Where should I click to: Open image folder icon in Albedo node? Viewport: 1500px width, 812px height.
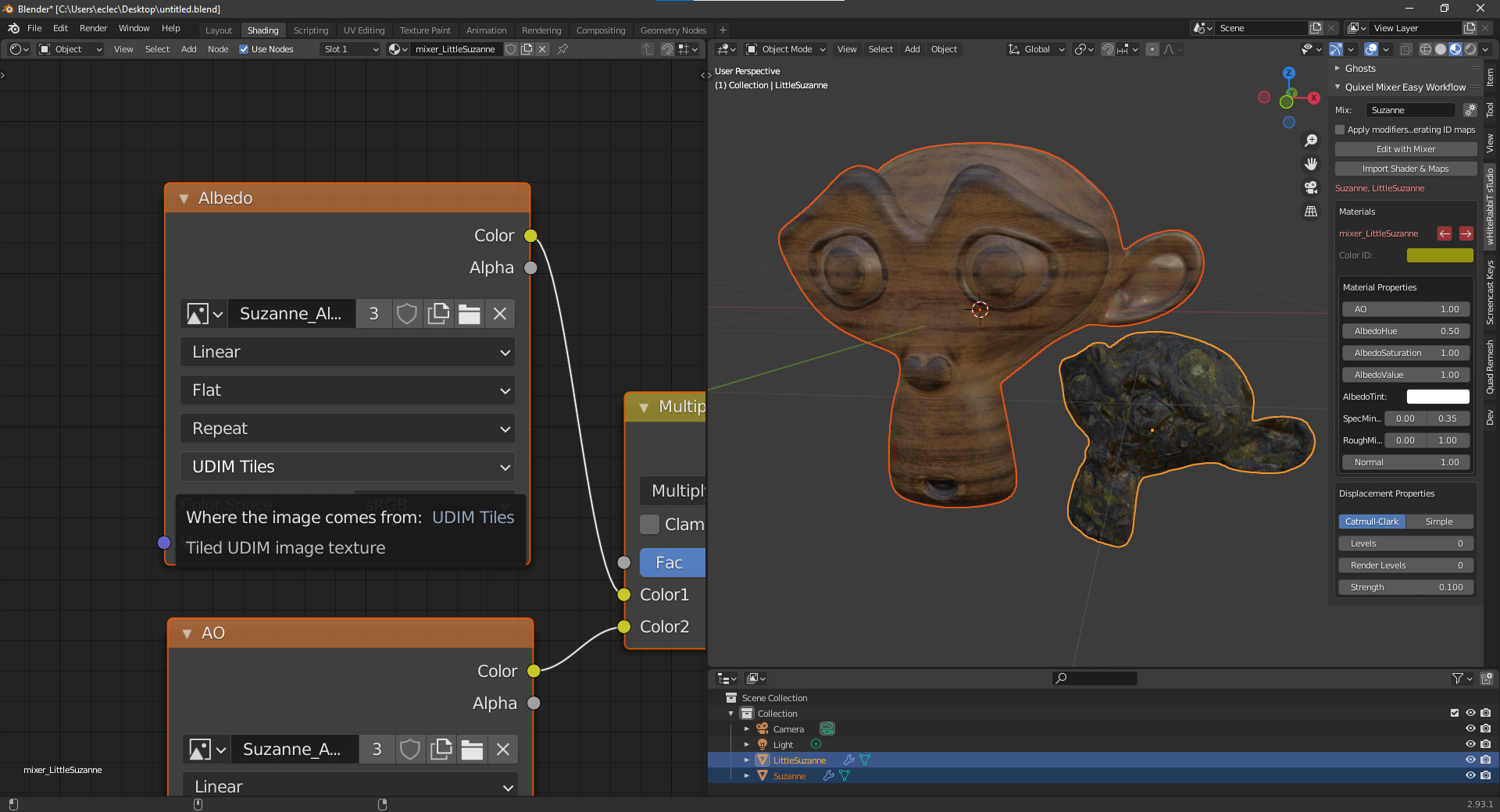click(x=469, y=314)
